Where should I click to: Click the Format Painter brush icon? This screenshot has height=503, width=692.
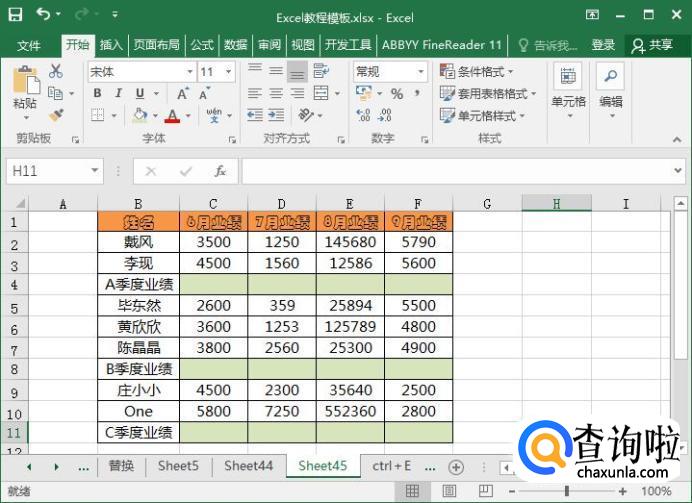click(56, 115)
